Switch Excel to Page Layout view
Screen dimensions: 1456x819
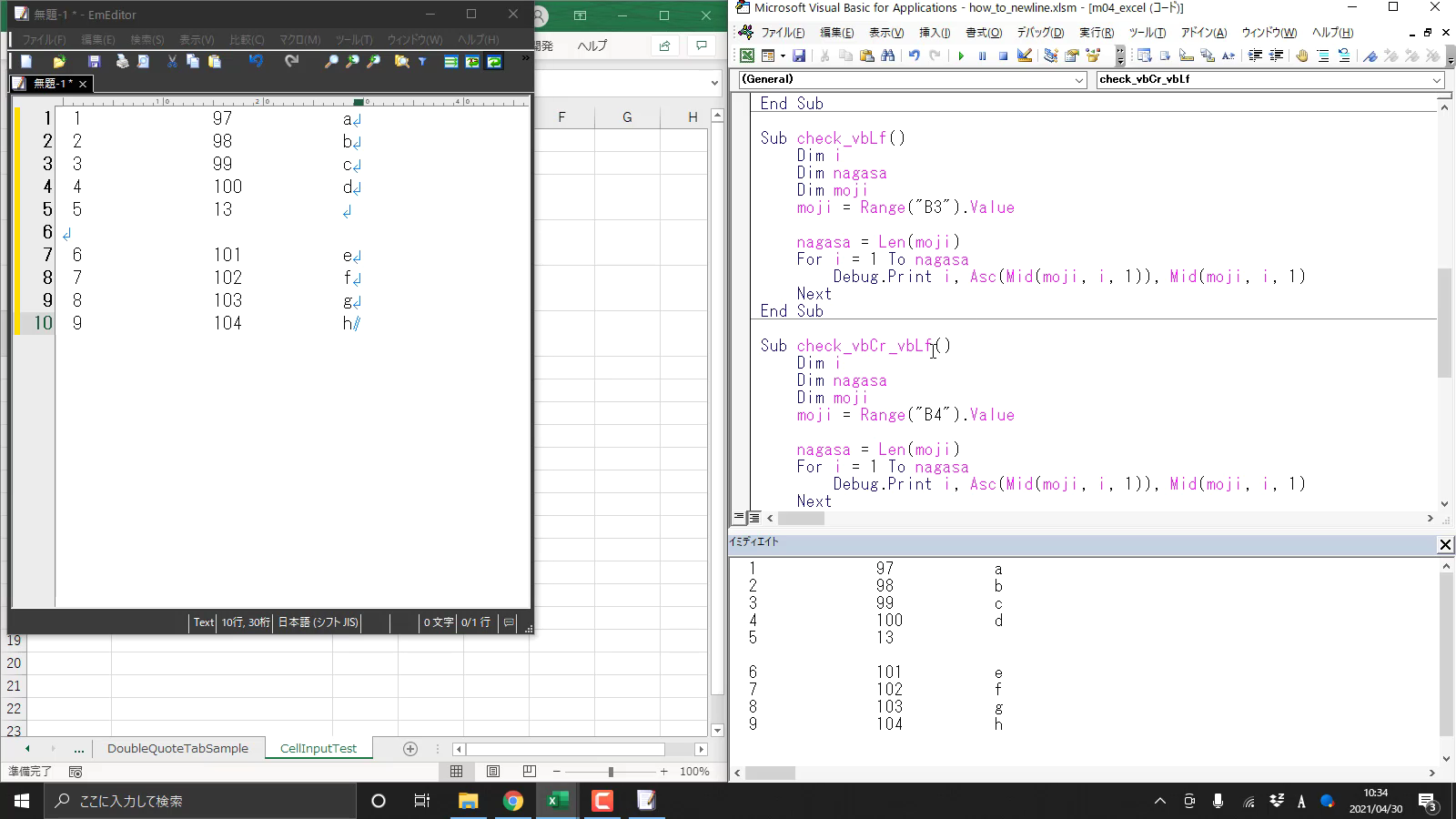pyautogui.click(x=493, y=772)
